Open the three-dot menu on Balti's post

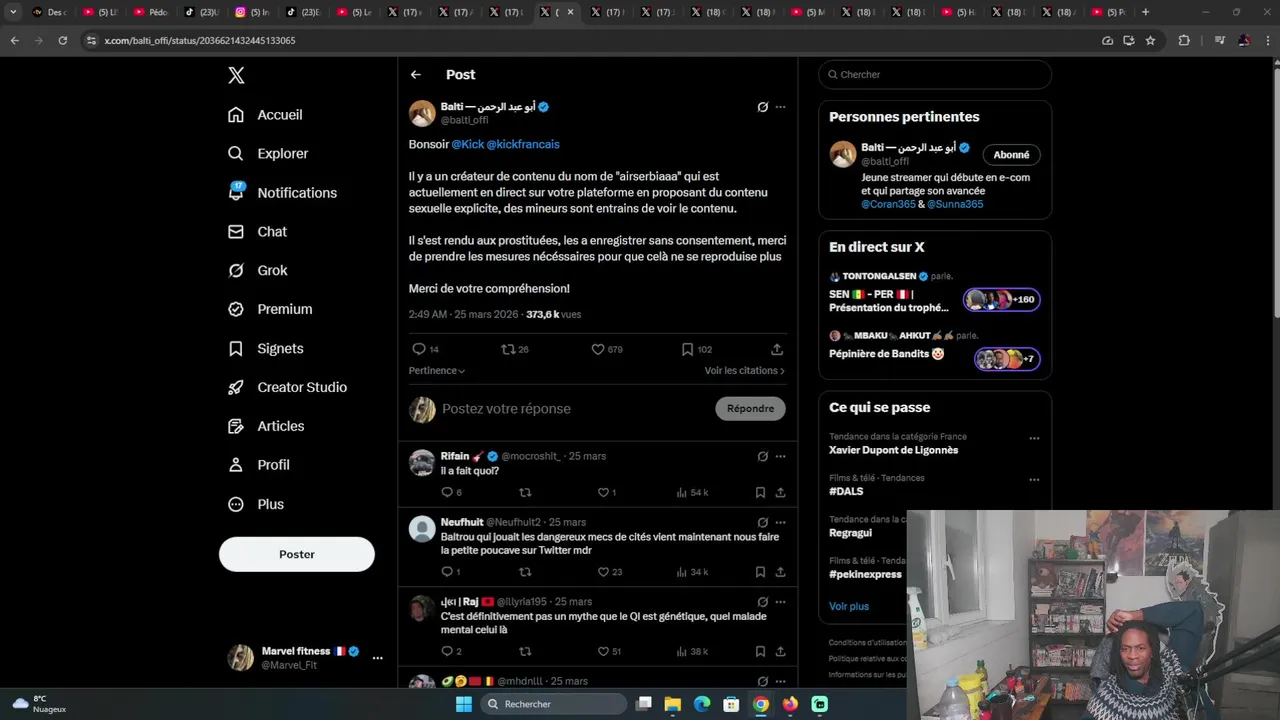click(x=780, y=107)
